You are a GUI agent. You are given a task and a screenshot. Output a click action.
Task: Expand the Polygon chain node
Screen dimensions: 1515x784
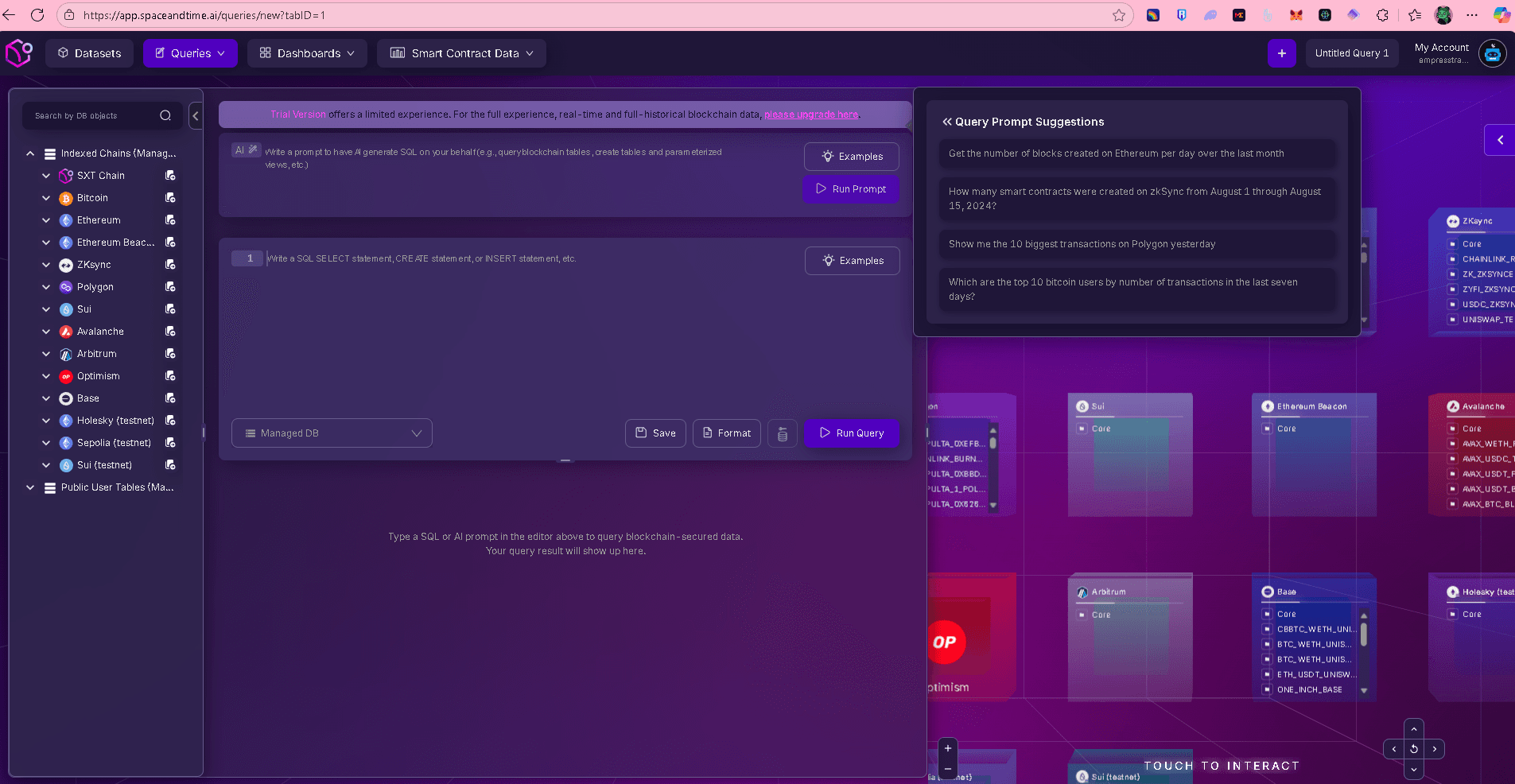[x=46, y=287]
